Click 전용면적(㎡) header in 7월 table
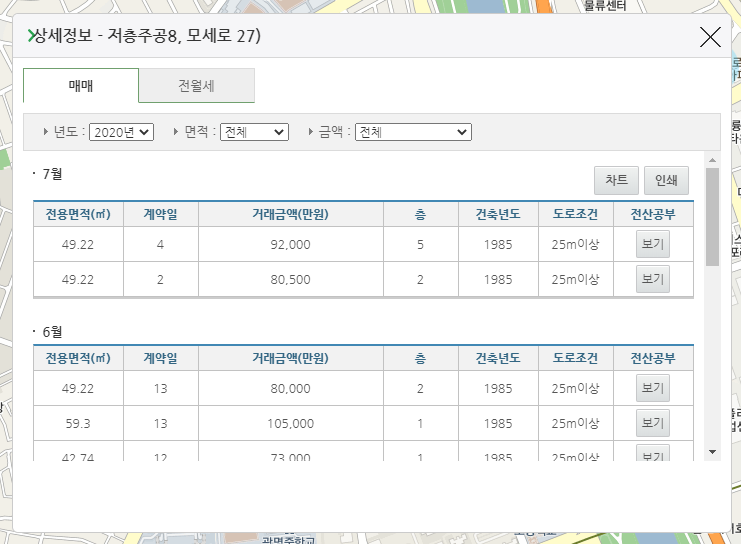 pos(78,214)
